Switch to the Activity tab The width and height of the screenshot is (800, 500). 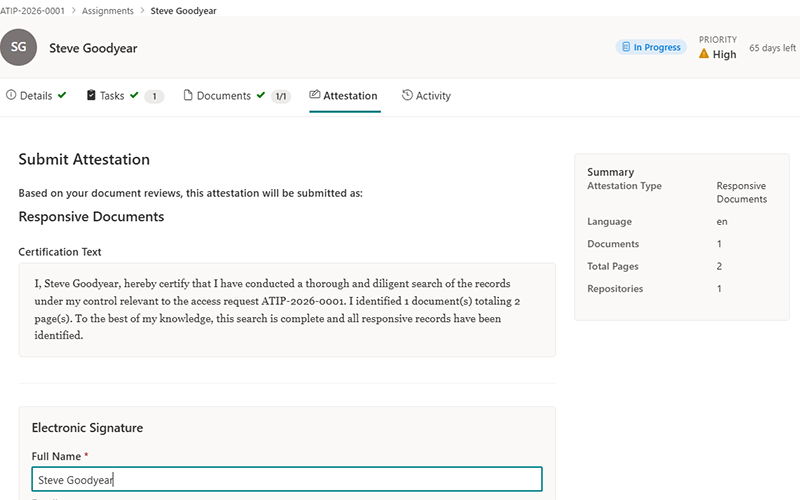[x=432, y=96]
